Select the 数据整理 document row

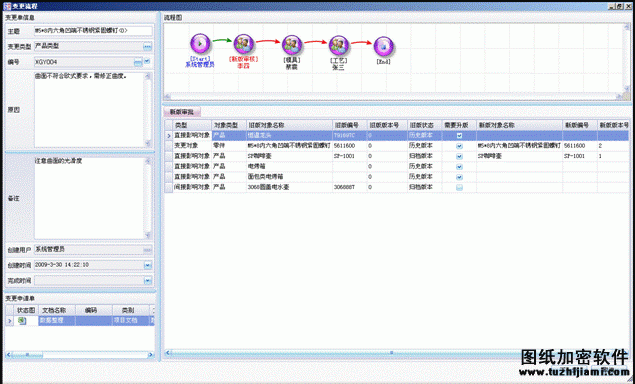tap(57, 321)
